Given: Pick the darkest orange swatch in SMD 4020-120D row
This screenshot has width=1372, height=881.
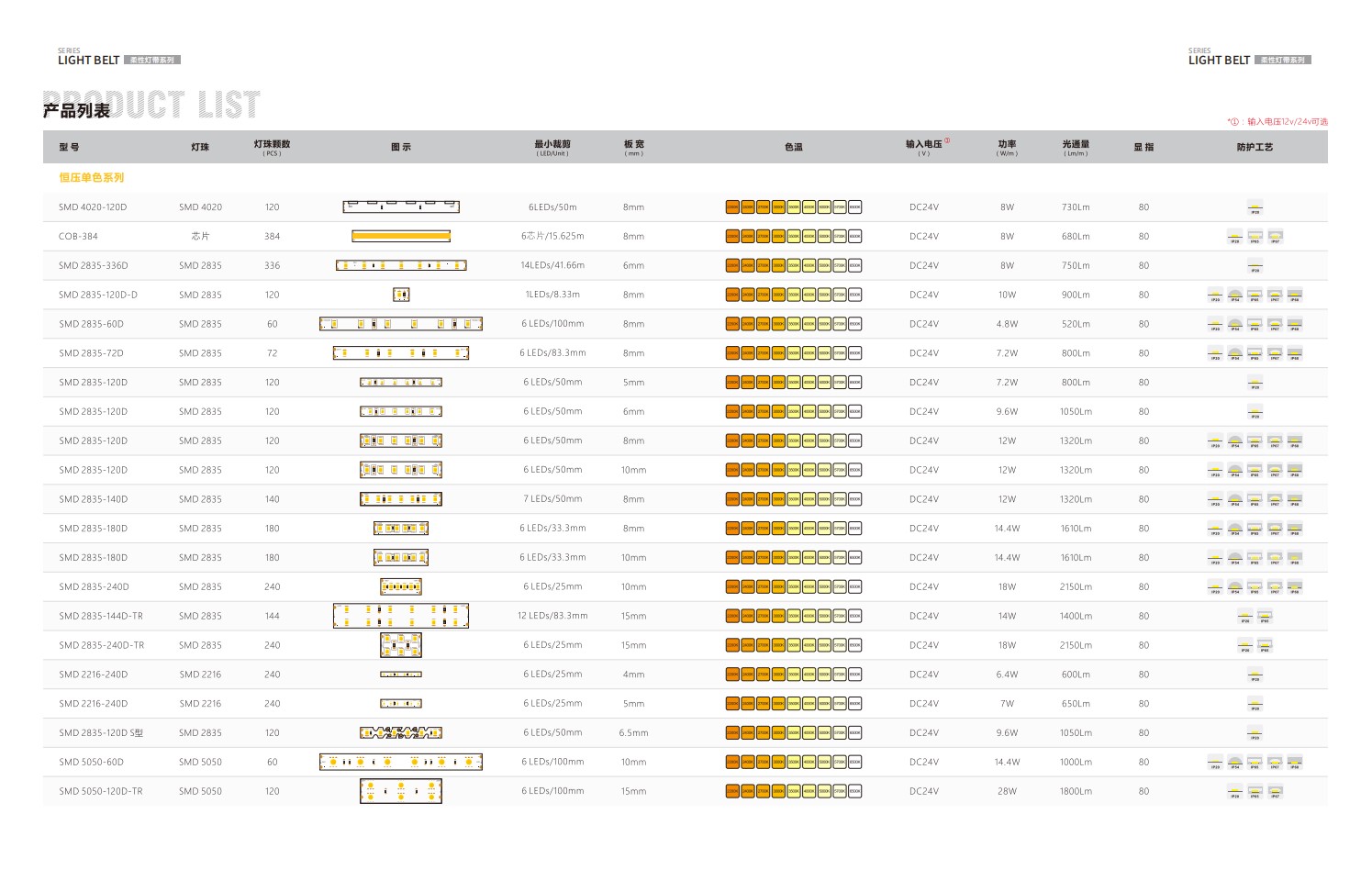Looking at the screenshot, I should [x=732, y=207].
